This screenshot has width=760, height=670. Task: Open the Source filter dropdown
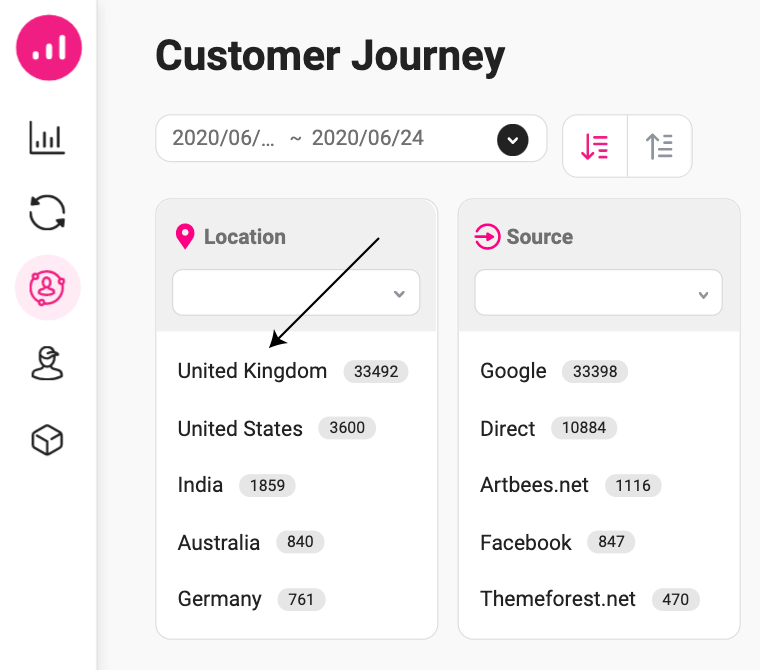599,293
